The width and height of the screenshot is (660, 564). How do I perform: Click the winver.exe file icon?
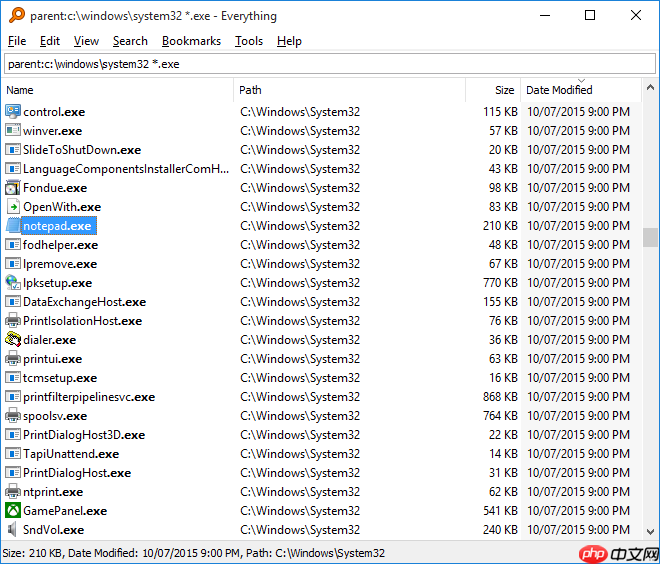[13, 130]
